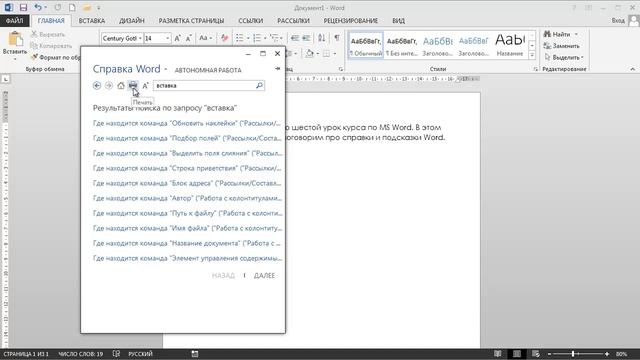This screenshot has width=640, height=360.
Task: Pin the Word Help window on top
Action: click(278, 69)
